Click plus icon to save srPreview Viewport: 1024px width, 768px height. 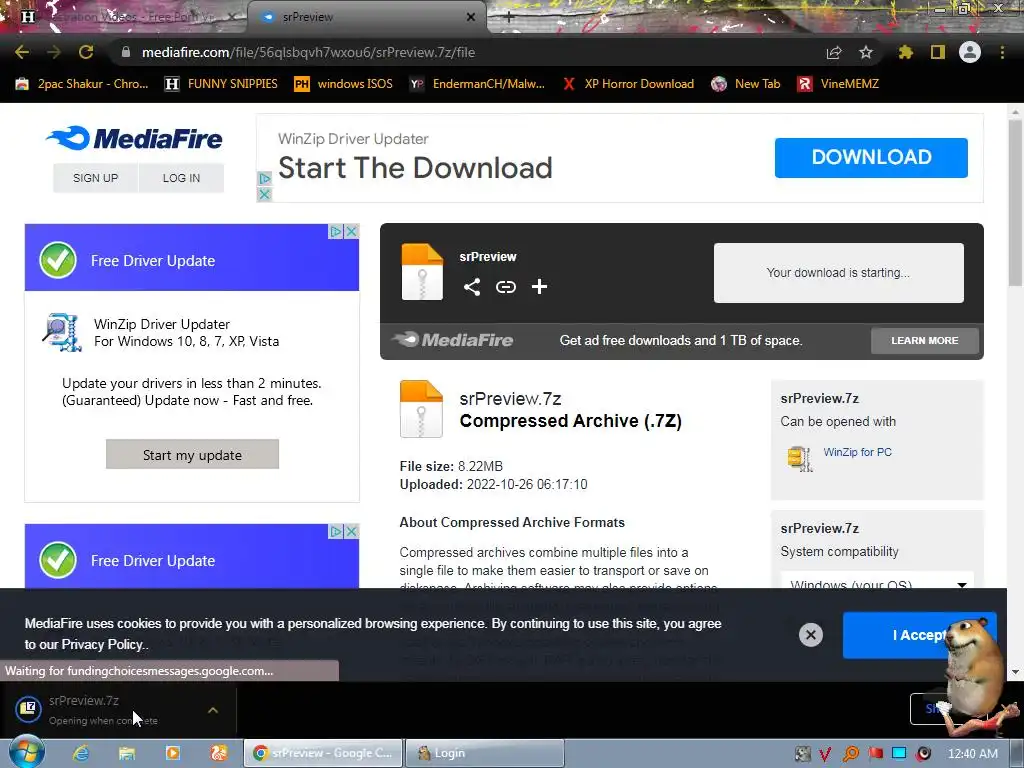pyautogui.click(x=539, y=287)
